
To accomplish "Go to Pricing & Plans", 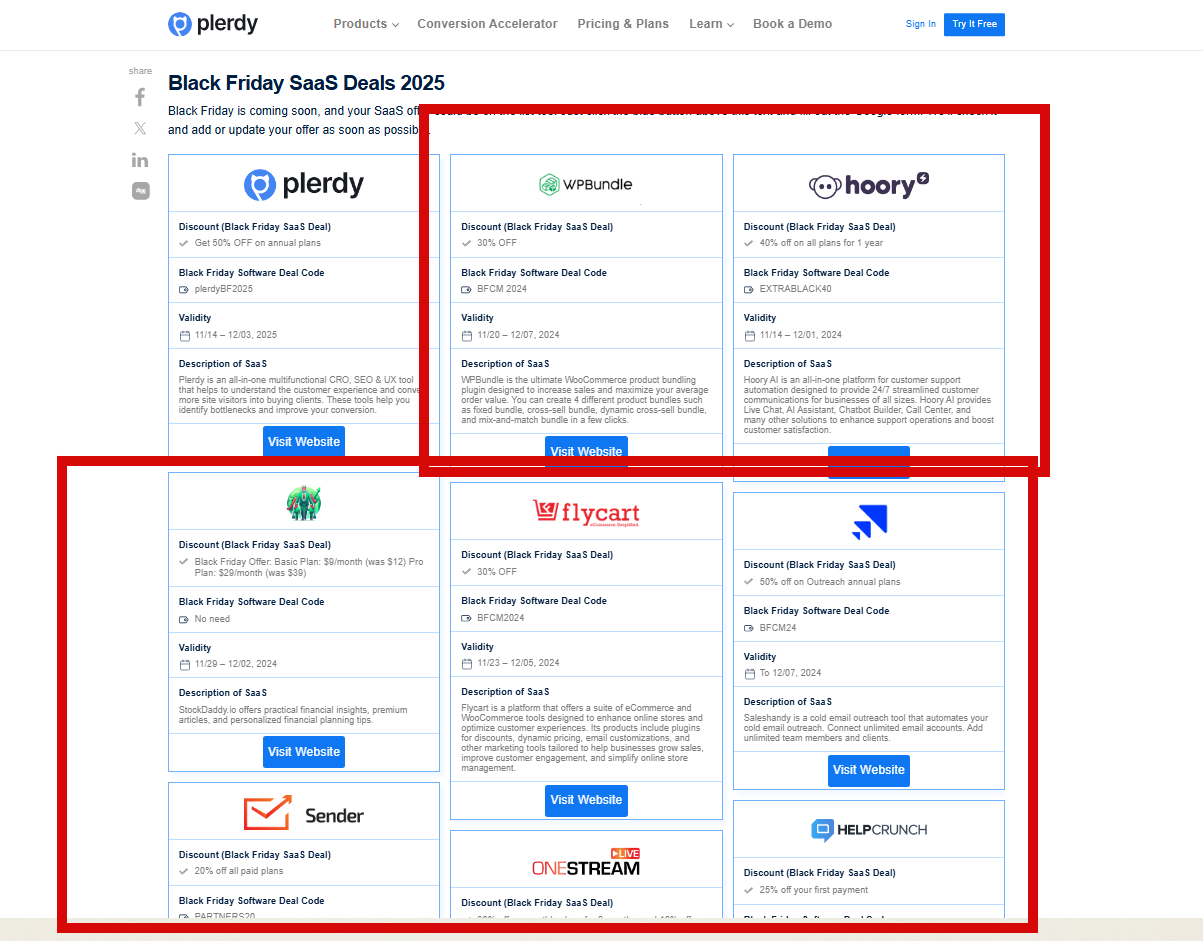I will click(x=623, y=24).
